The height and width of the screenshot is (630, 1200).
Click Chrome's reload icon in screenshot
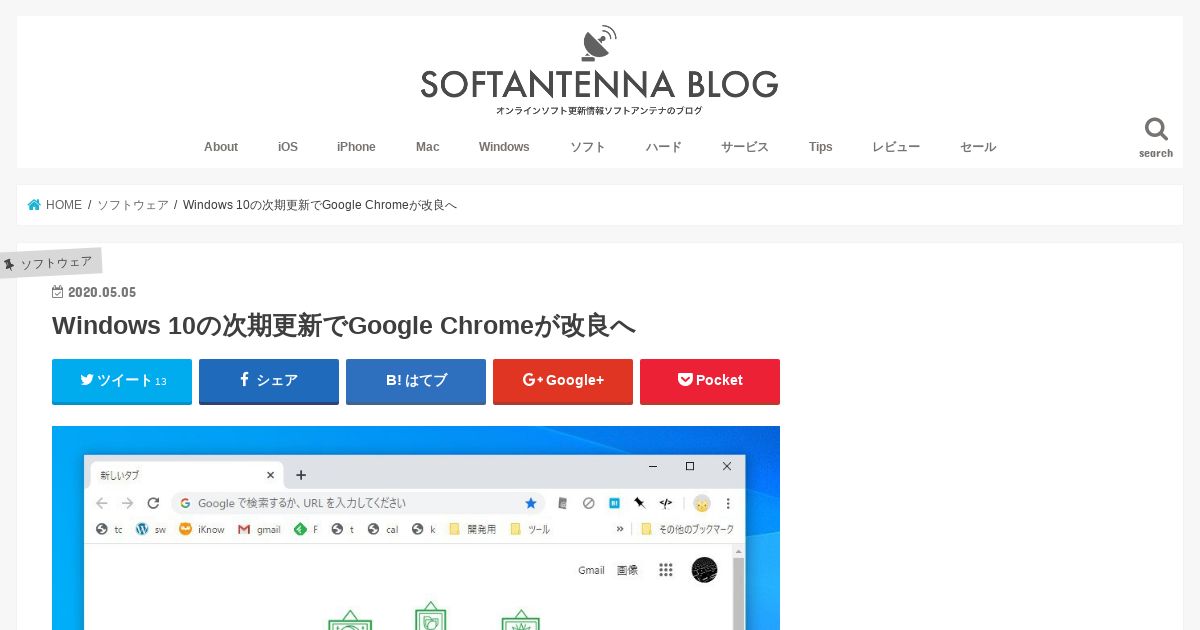click(153, 503)
